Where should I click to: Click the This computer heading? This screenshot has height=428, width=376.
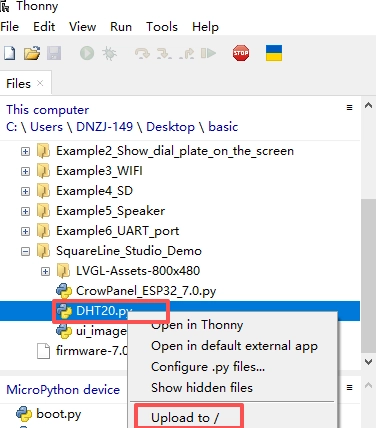48,110
